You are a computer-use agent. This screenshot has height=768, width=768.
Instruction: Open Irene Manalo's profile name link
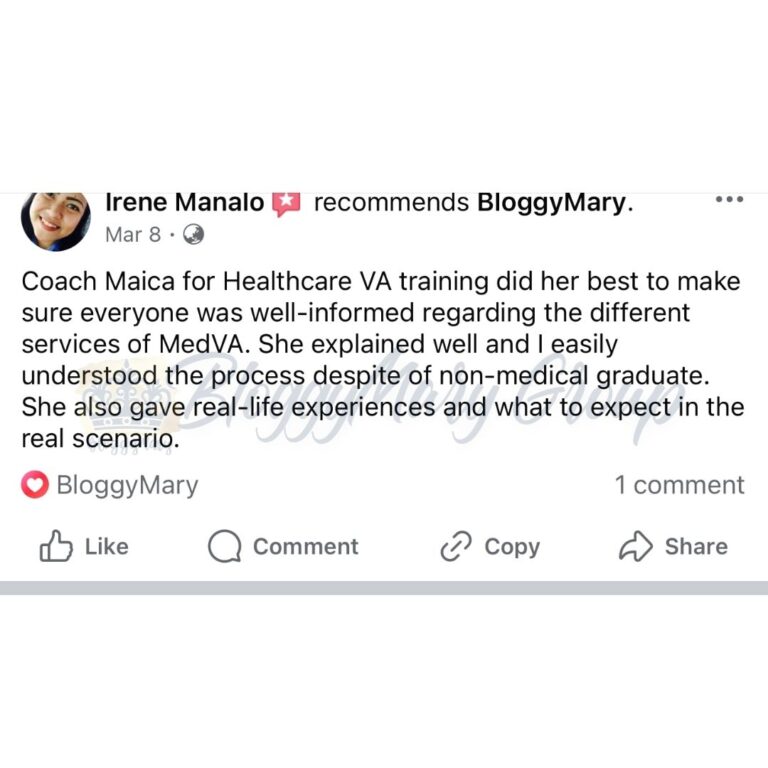coord(184,203)
